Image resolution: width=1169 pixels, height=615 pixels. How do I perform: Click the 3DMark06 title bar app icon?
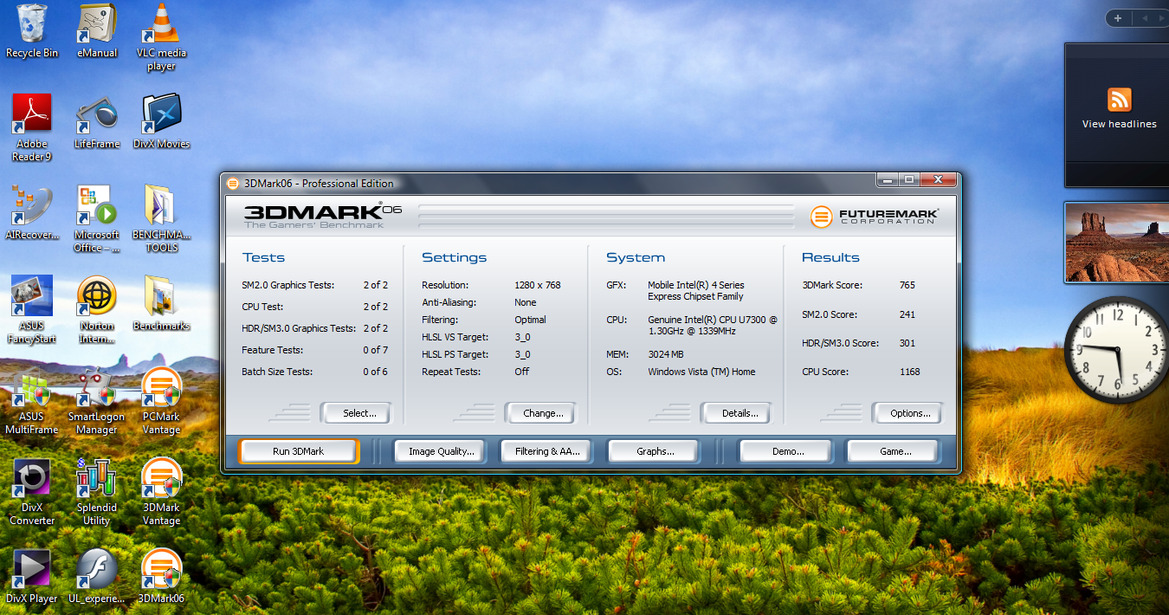click(x=233, y=183)
